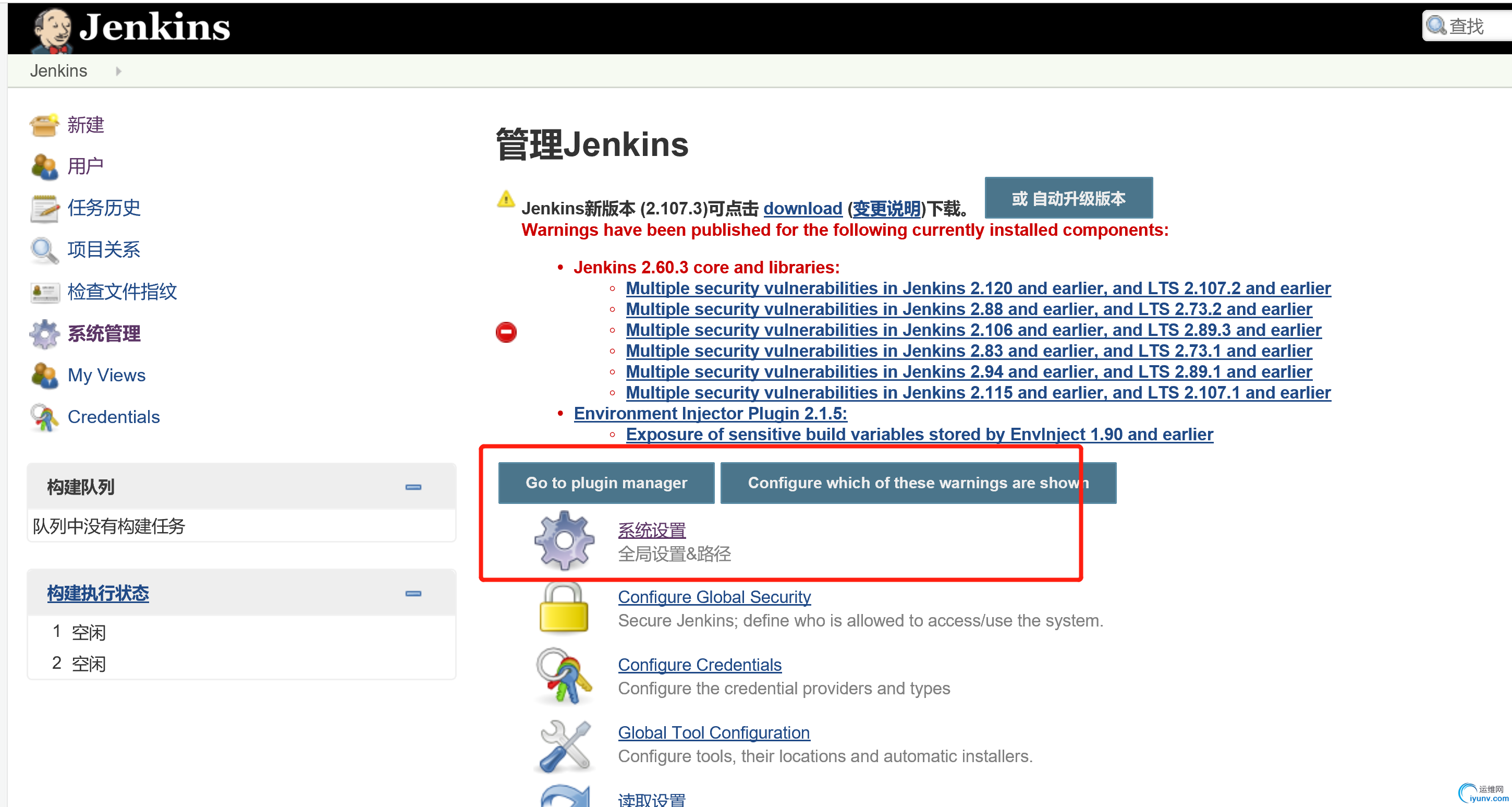Open 系统管理 in the sidebar

(x=104, y=334)
